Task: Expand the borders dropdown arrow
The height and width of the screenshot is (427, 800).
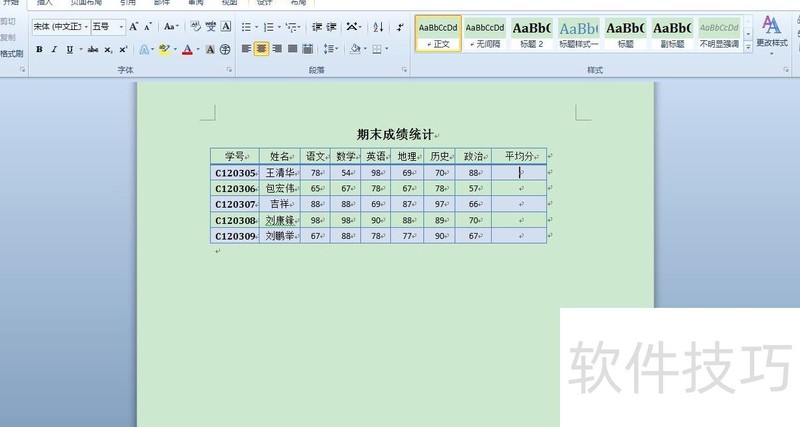Action: pos(386,49)
